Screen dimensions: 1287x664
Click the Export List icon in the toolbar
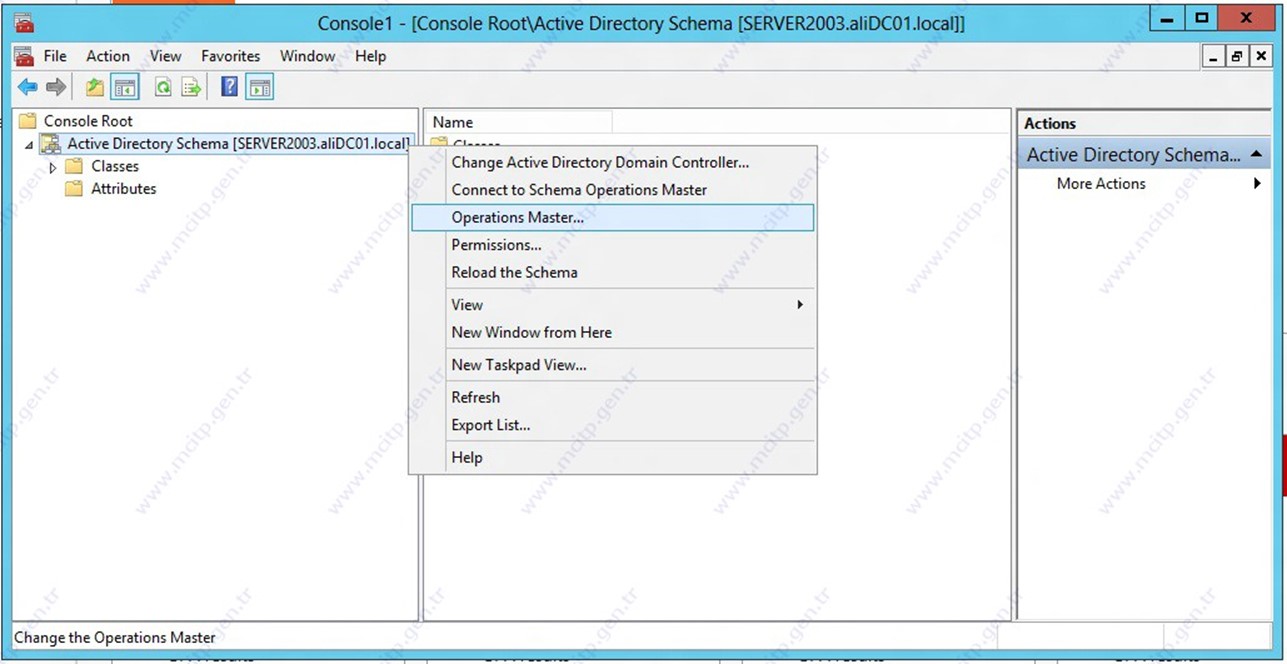coord(191,88)
